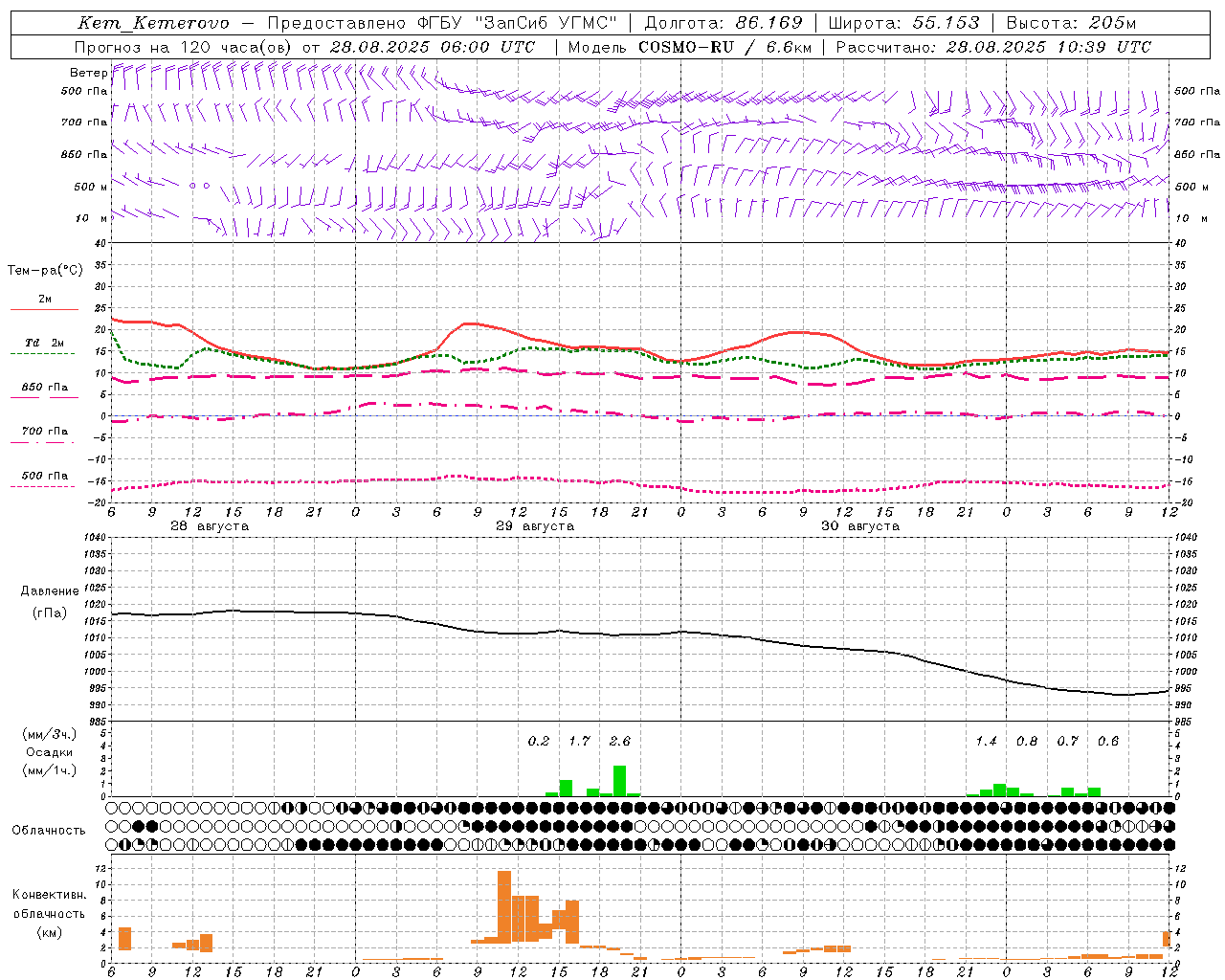
Task: Click the 0.6 precipitation value
Action: 1108,742
